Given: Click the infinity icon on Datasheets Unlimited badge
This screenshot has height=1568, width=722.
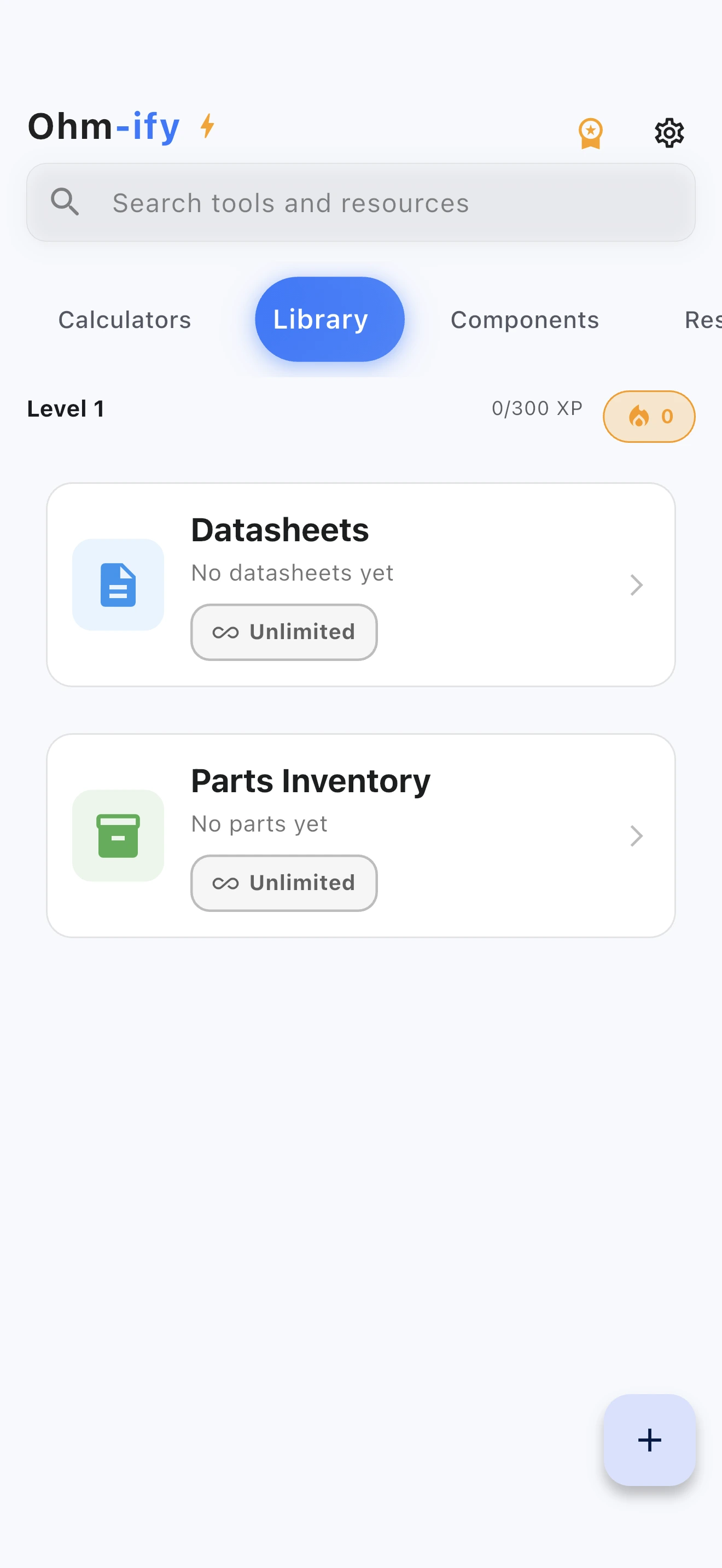Looking at the screenshot, I should [x=226, y=632].
